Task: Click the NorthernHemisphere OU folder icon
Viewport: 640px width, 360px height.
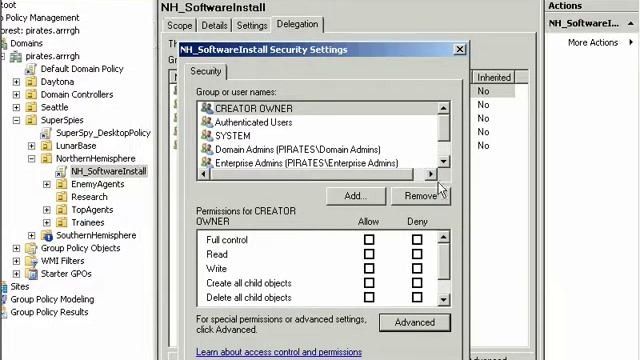Action: [47, 158]
